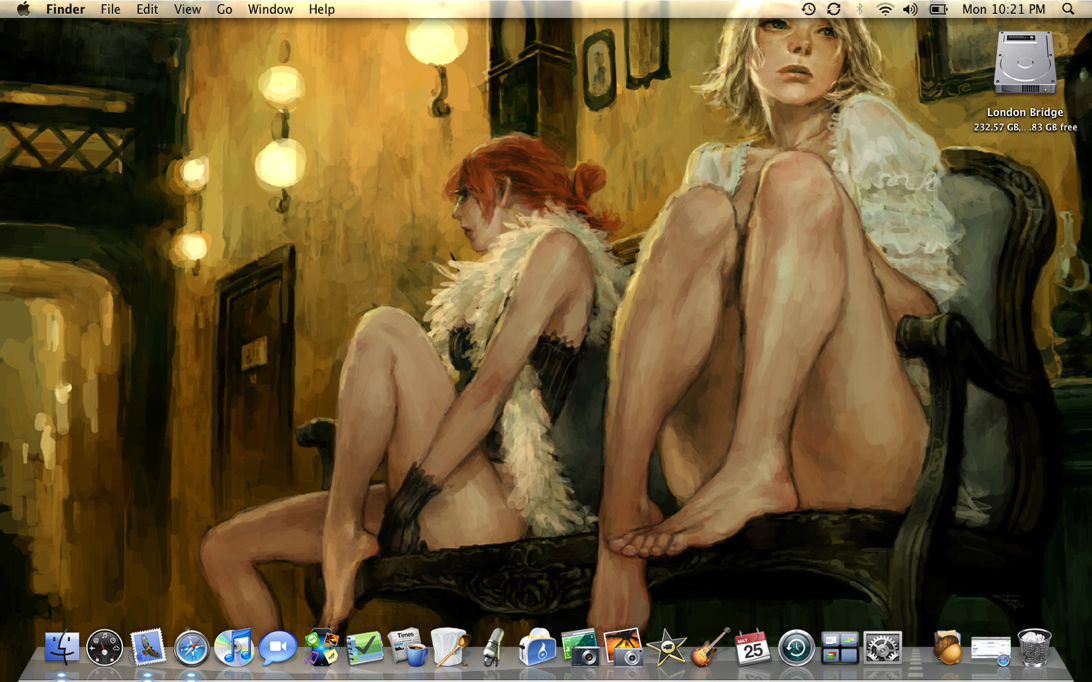Open the Help menu
Image resolution: width=1092 pixels, height=682 pixels.
(322, 9)
